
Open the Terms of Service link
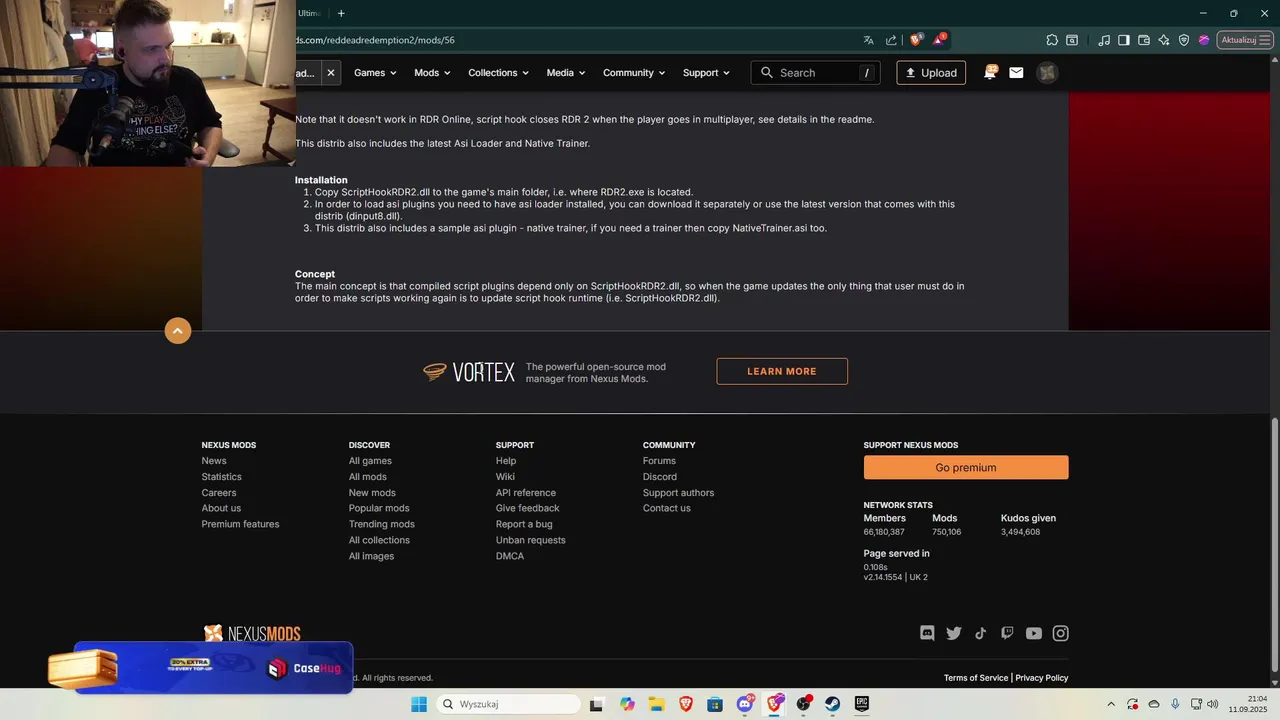[x=976, y=678]
